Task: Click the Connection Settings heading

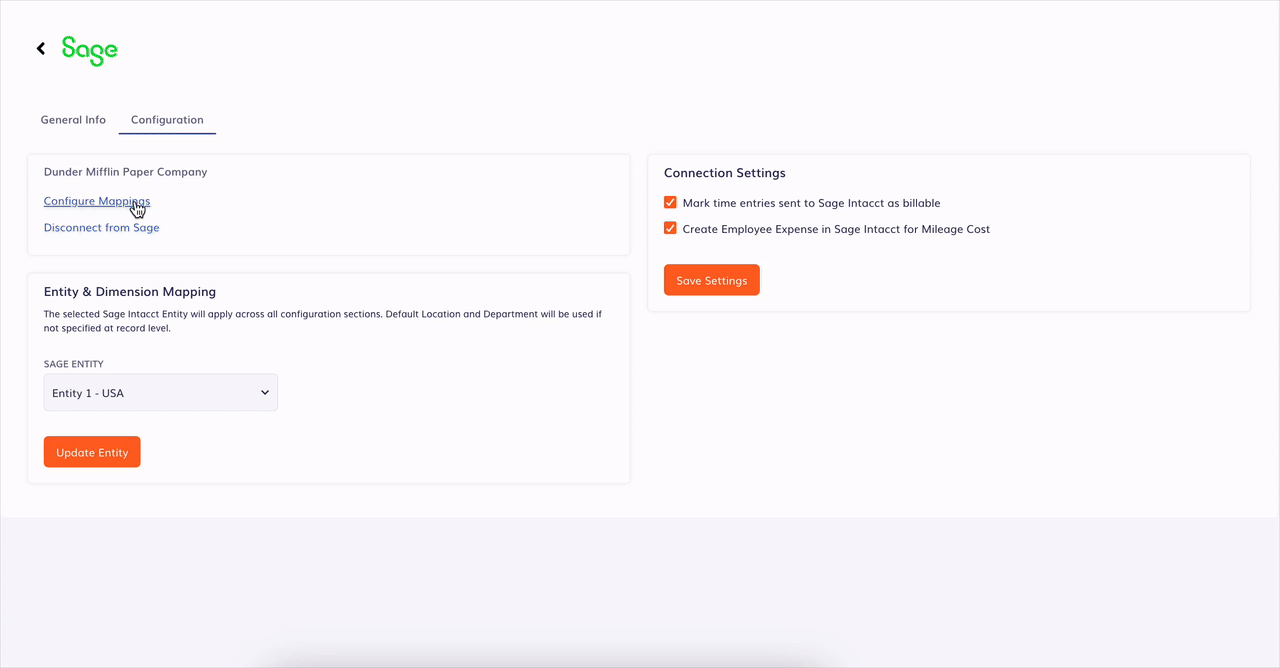Action: (x=724, y=172)
